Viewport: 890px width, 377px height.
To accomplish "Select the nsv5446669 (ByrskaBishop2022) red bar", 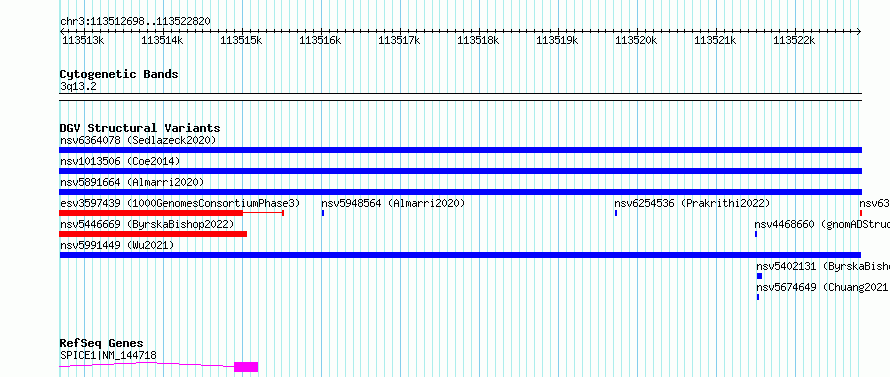I will point(153,234).
